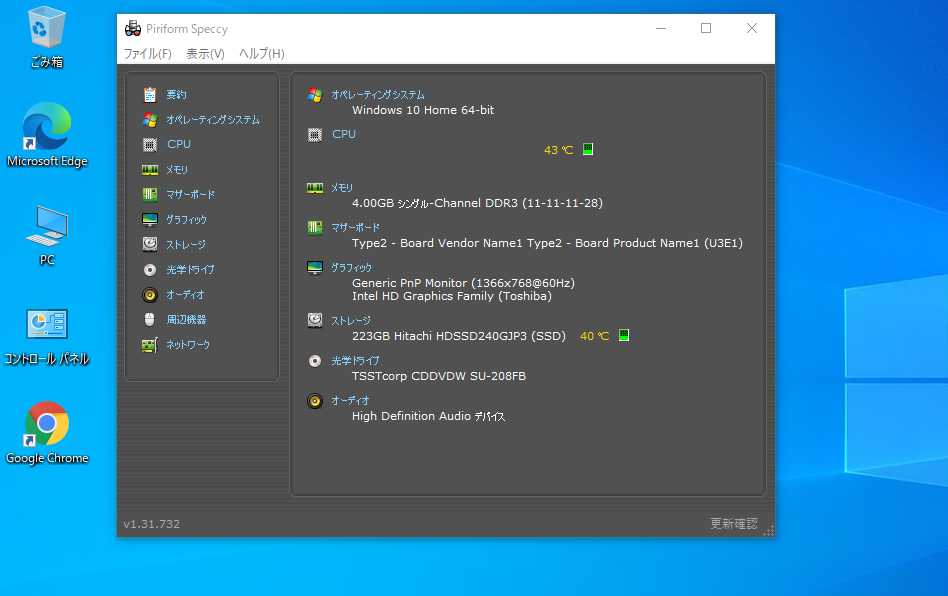Click the ストレージ hard disk icon in sidebar
Image resolution: width=948 pixels, height=596 pixels.
coord(150,244)
